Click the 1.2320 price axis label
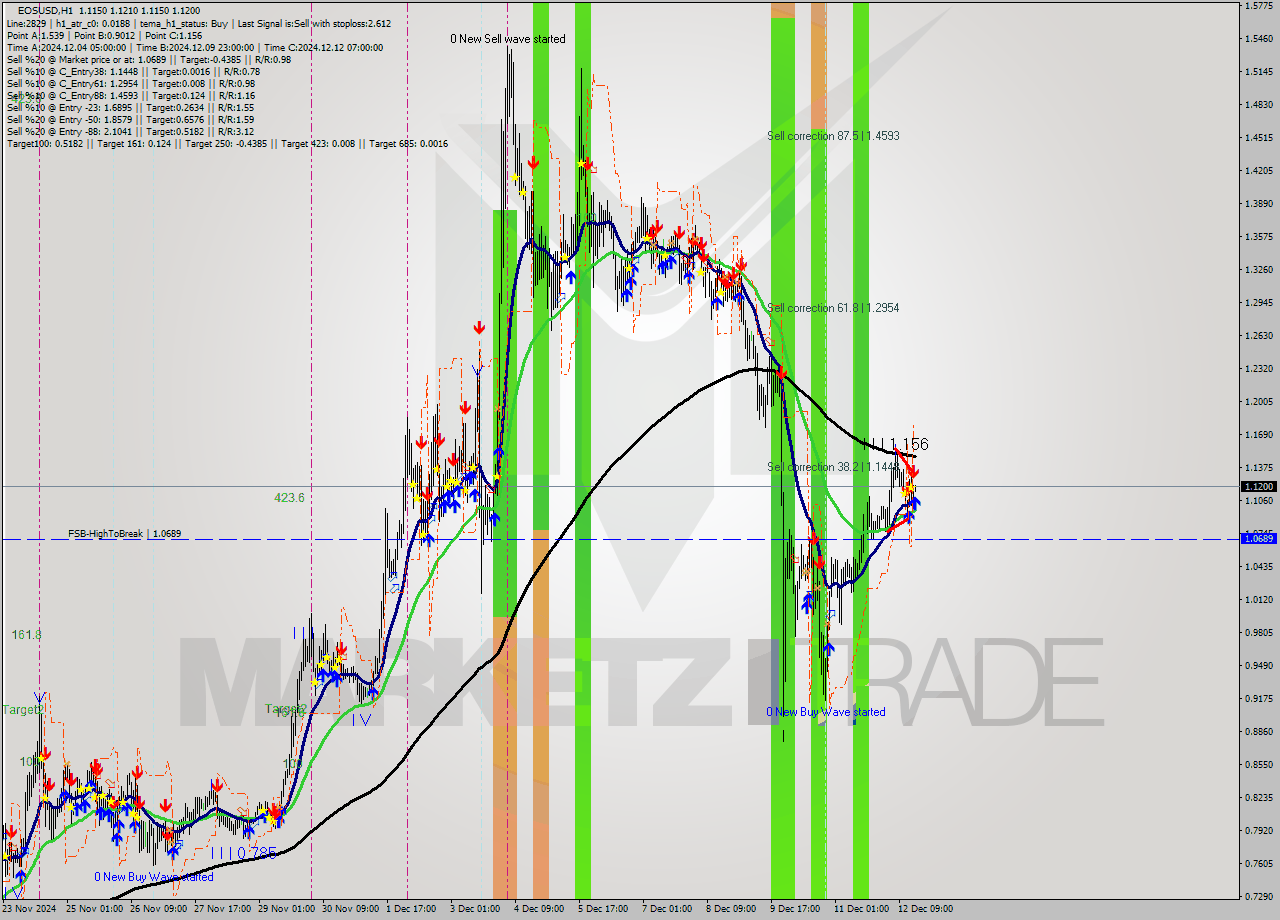 (1258, 369)
